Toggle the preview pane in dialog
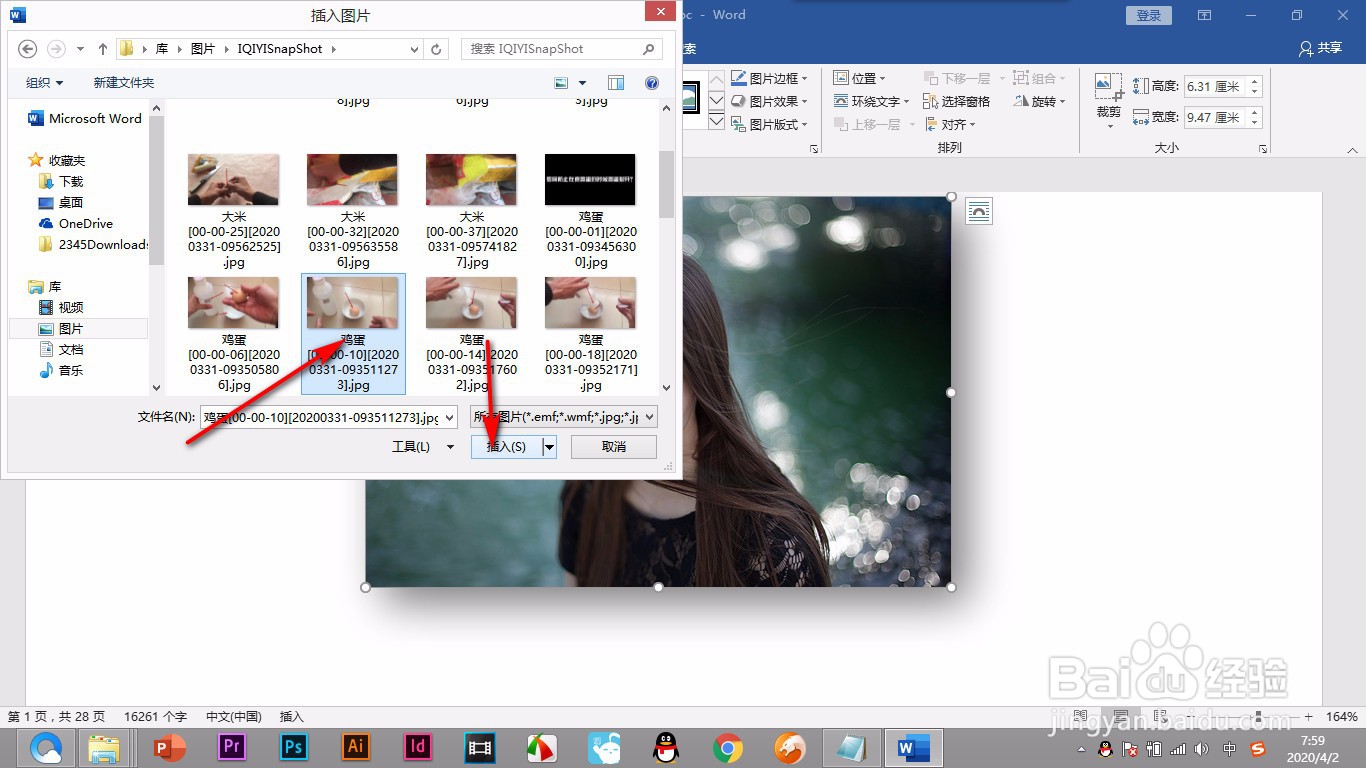Image resolution: width=1366 pixels, height=768 pixels. click(x=616, y=83)
